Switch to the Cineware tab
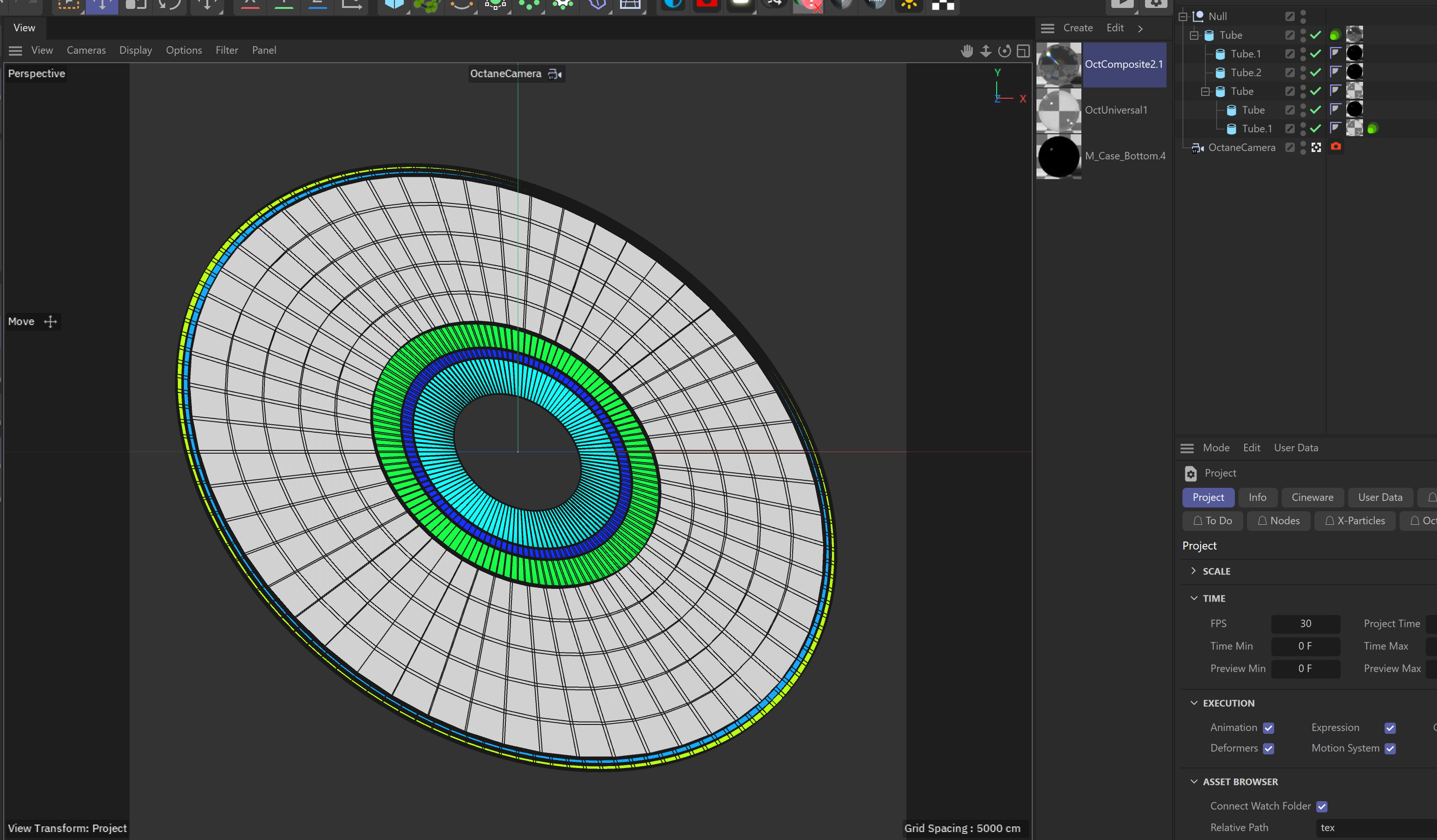The image size is (1437, 840). click(x=1312, y=497)
